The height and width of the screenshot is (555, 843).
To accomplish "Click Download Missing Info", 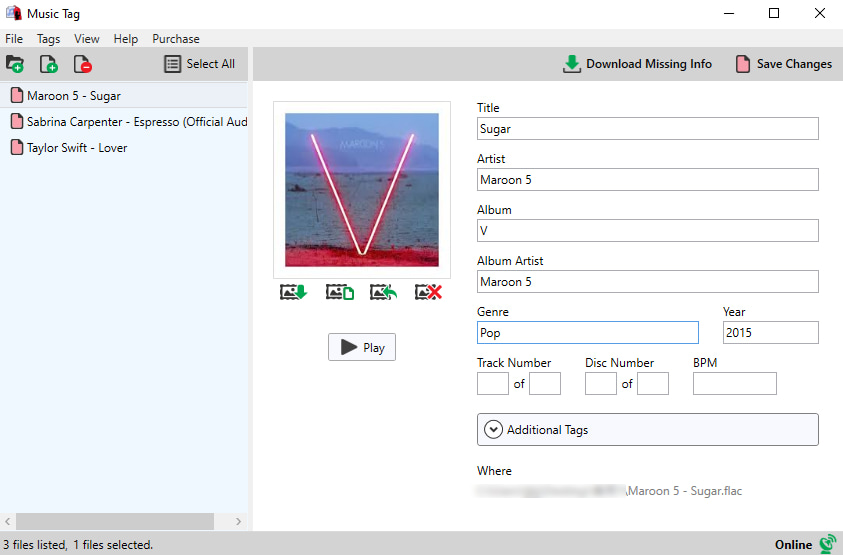I will coord(637,64).
